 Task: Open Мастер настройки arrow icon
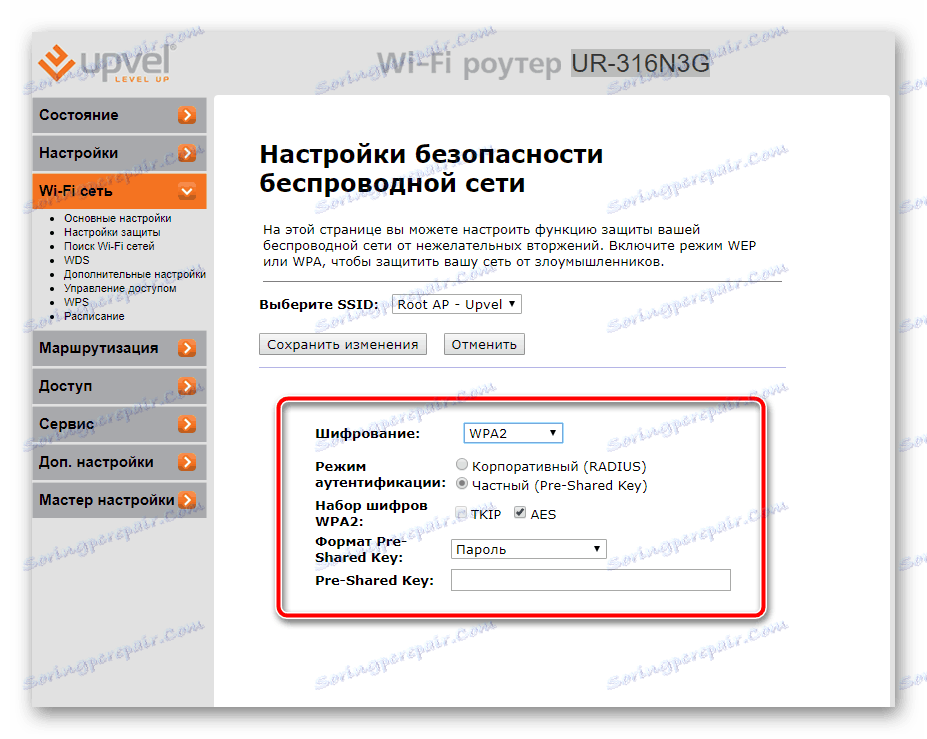pos(187,500)
